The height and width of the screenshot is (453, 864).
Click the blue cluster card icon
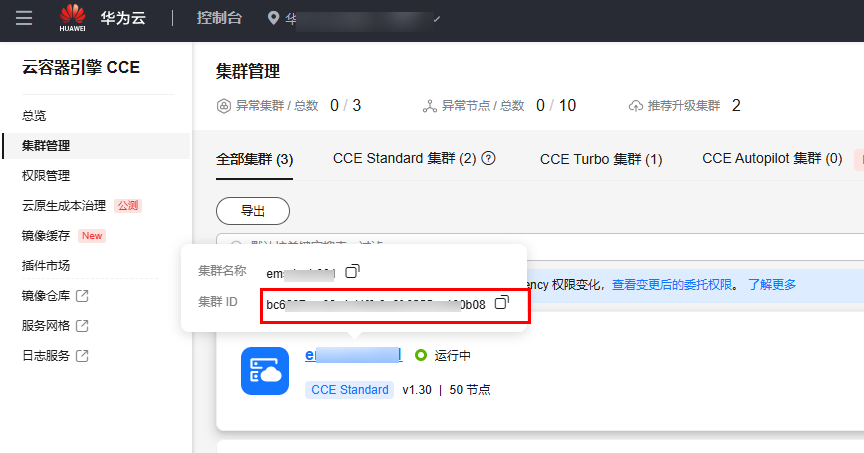click(265, 371)
